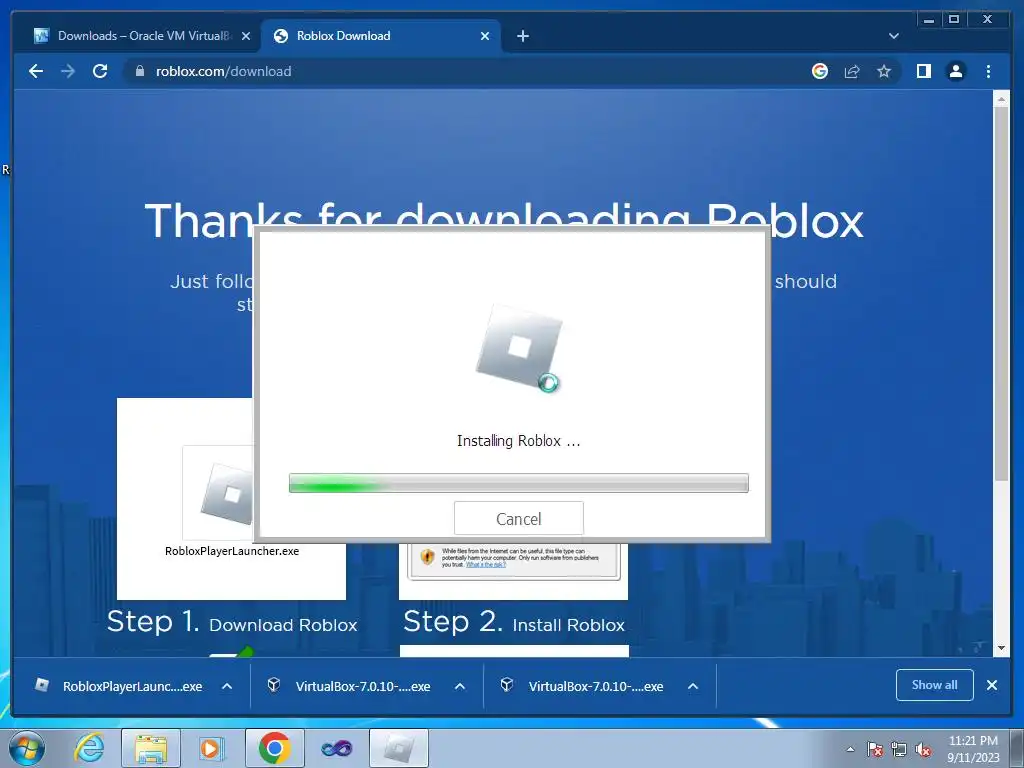Minimize the Chrome window
1024x768 pixels.
pyautogui.click(x=929, y=19)
